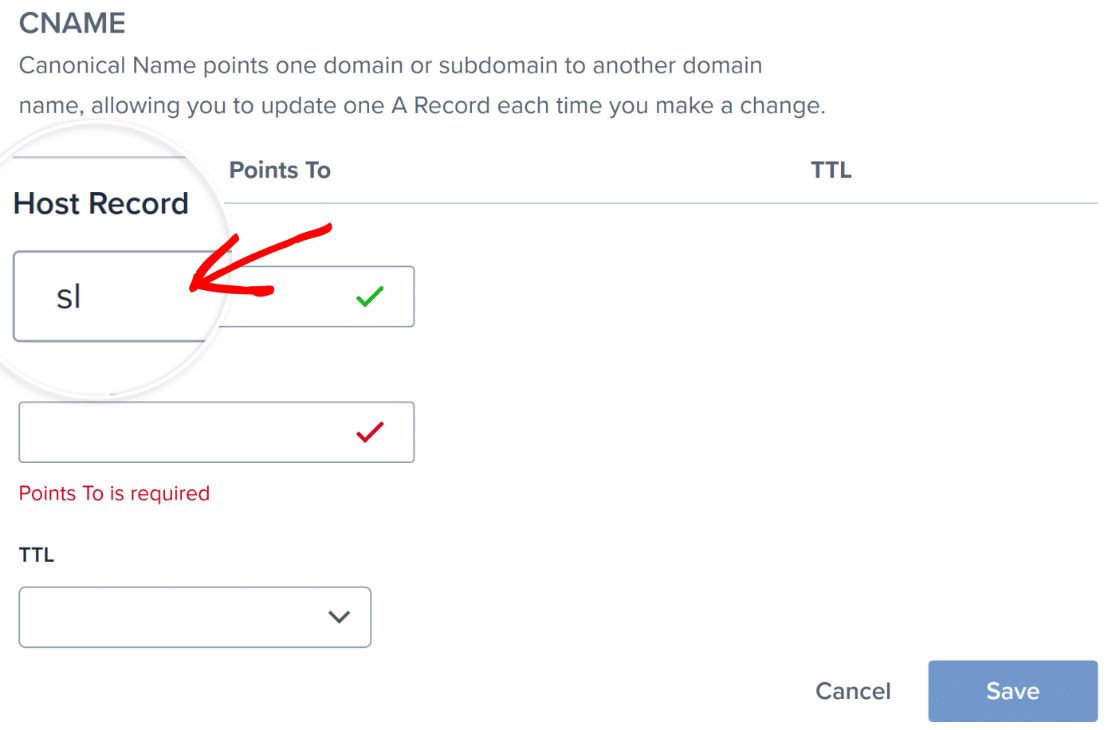The width and height of the screenshot is (1116, 730).
Task: Focus the Host Record field containing "sl"
Action: (x=114, y=296)
